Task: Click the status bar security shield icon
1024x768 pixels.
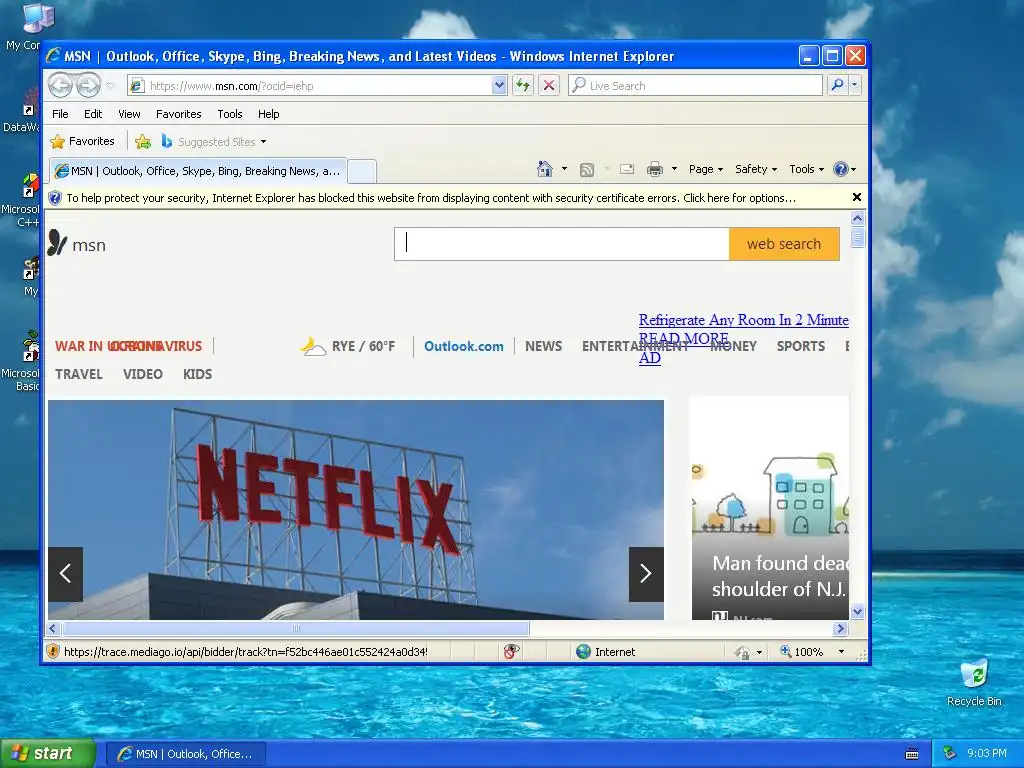Action: [x=54, y=651]
